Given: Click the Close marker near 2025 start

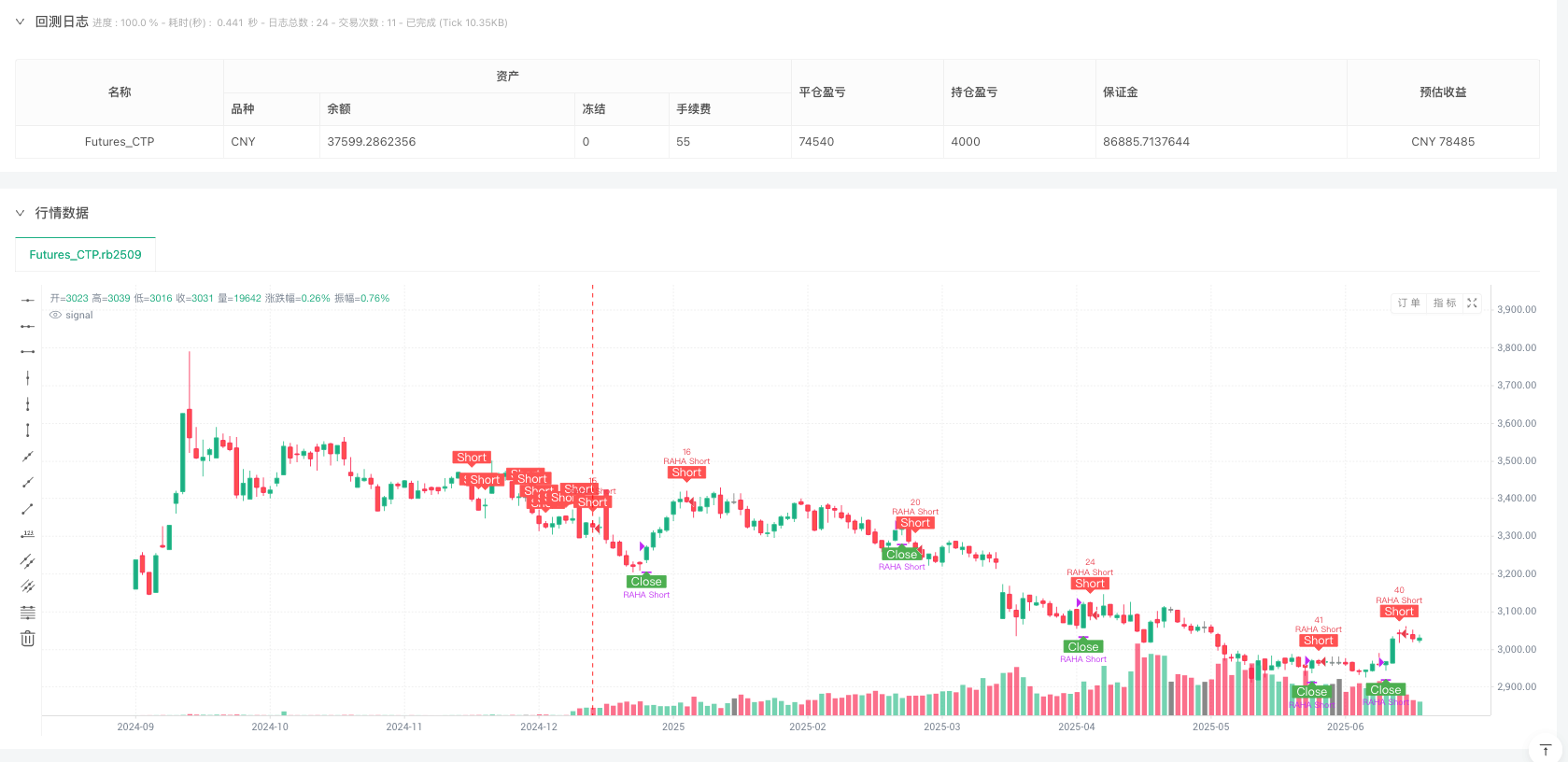Looking at the screenshot, I should click(x=646, y=582).
